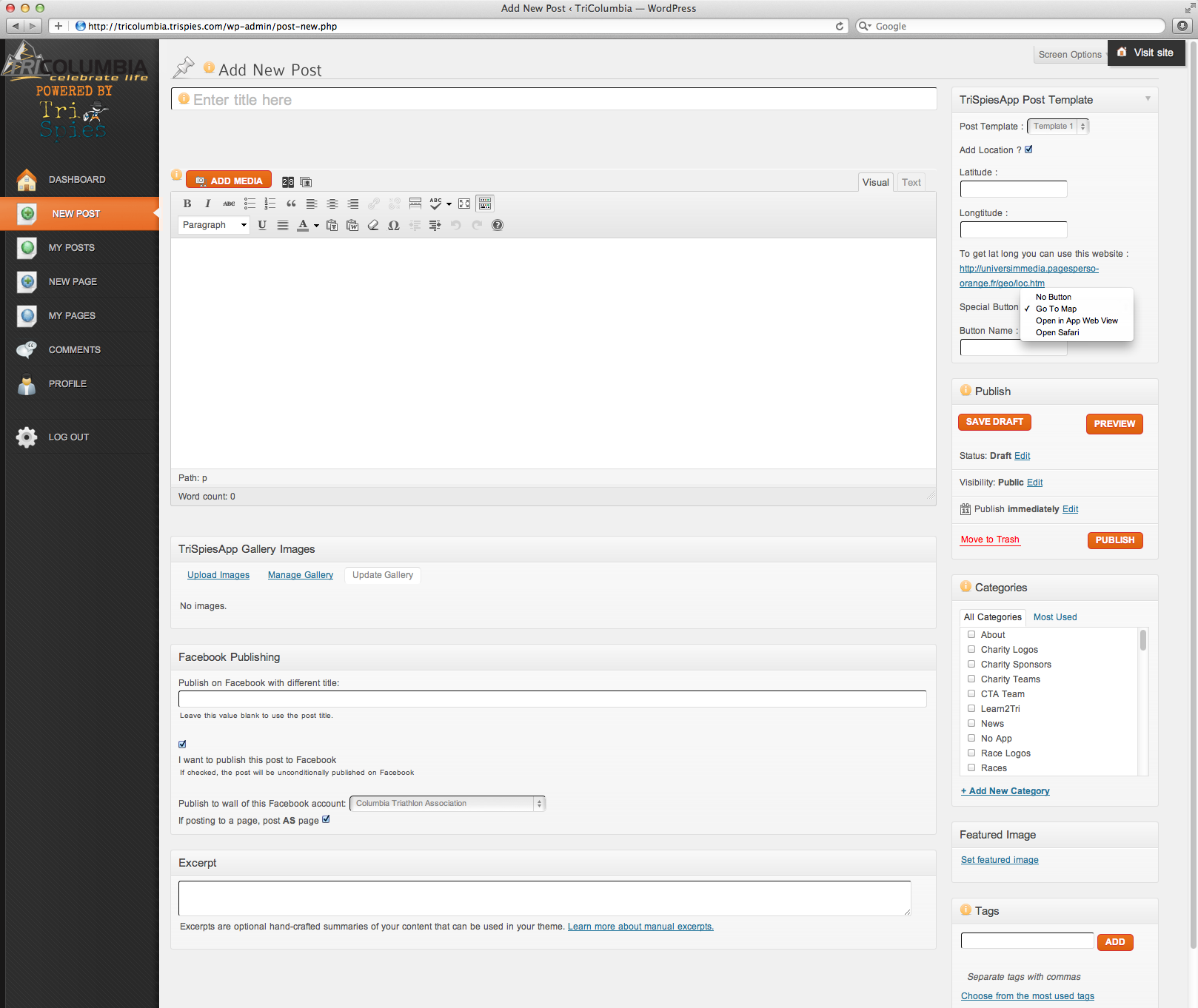Align text center
The width and height of the screenshot is (1198, 1008).
click(332, 204)
